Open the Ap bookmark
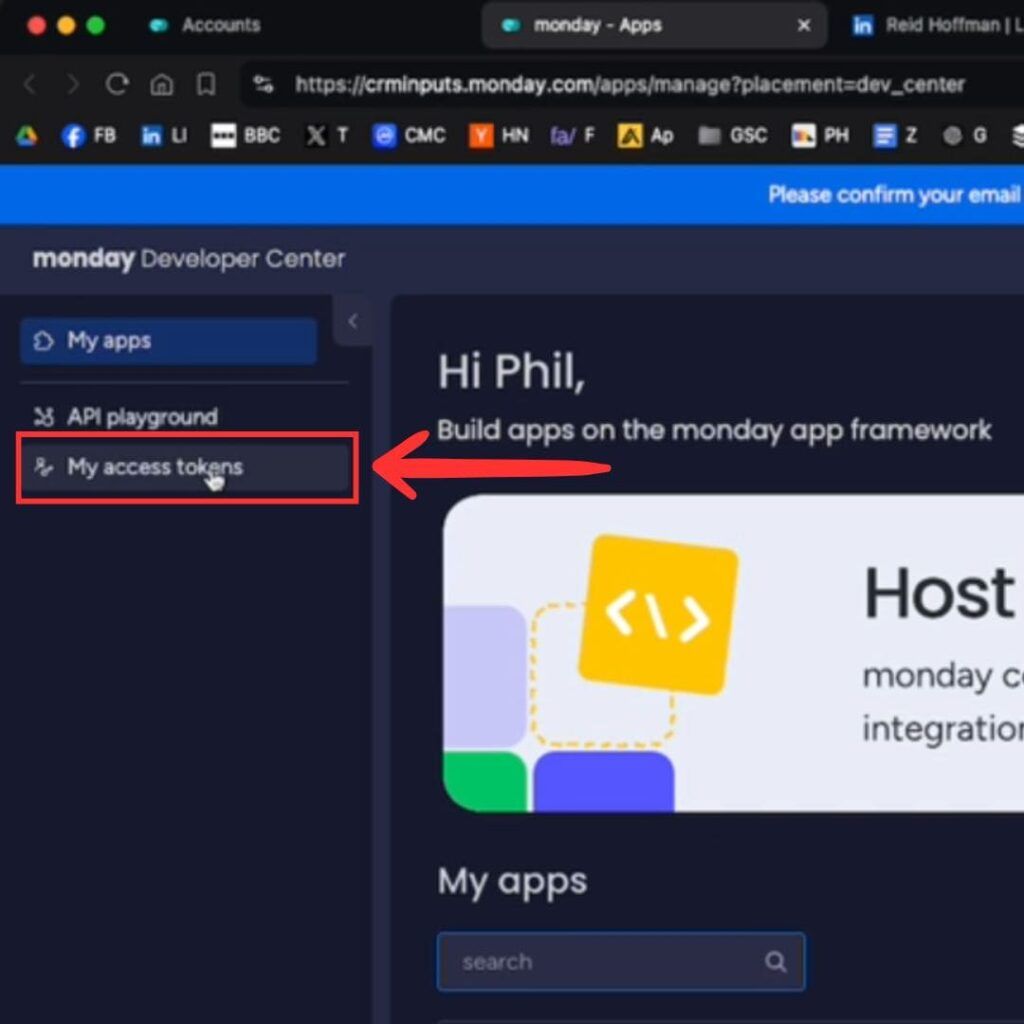Image resolution: width=1024 pixels, height=1024 pixels. click(645, 136)
